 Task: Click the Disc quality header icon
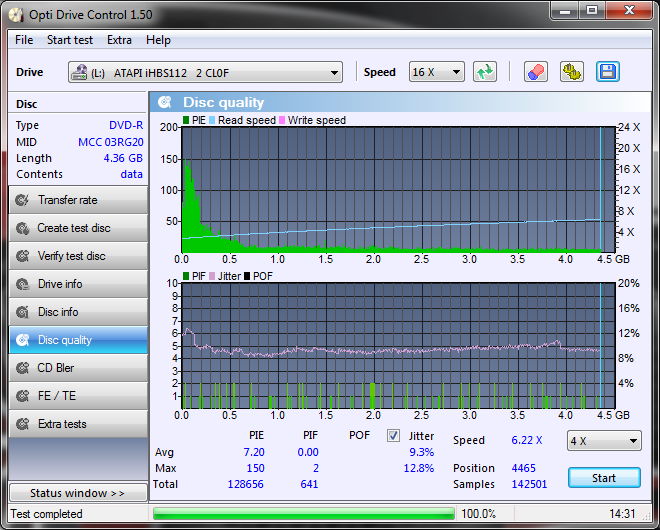pyautogui.click(x=165, y=102)
